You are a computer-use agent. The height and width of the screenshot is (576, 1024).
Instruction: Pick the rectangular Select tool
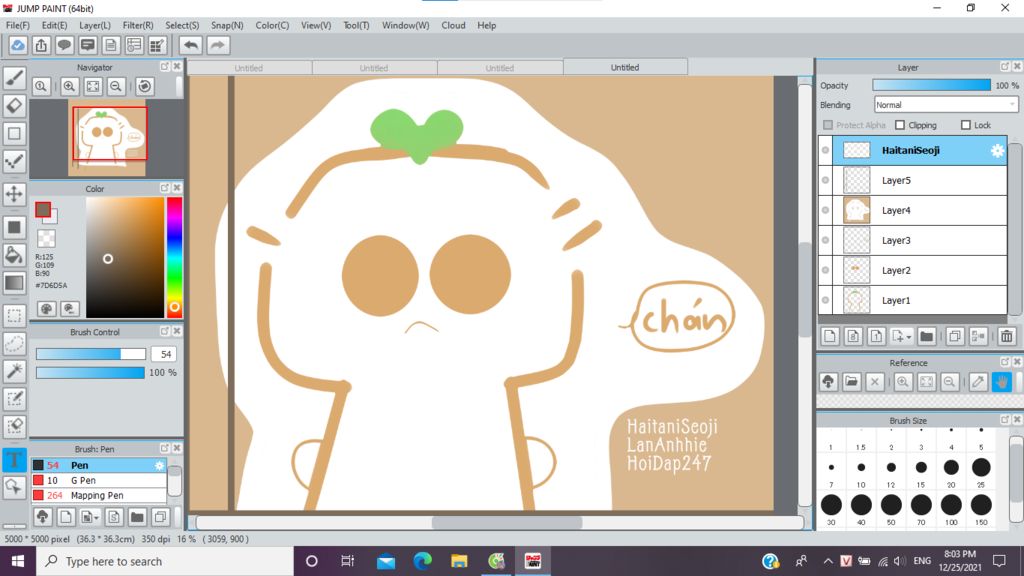click(14, 316)
